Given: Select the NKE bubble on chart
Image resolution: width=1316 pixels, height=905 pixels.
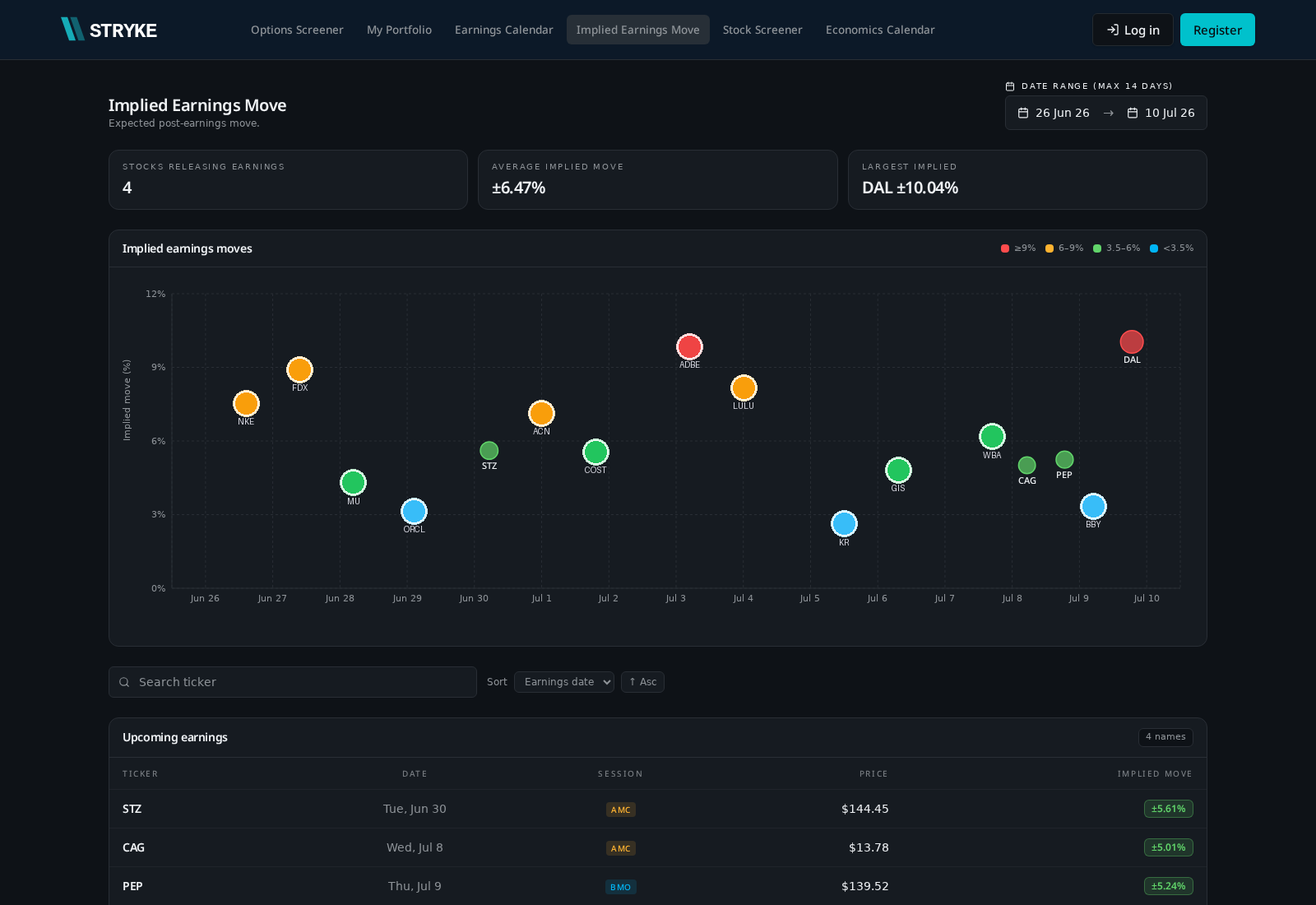Looking at the screenshot, I should coord(246,403).
